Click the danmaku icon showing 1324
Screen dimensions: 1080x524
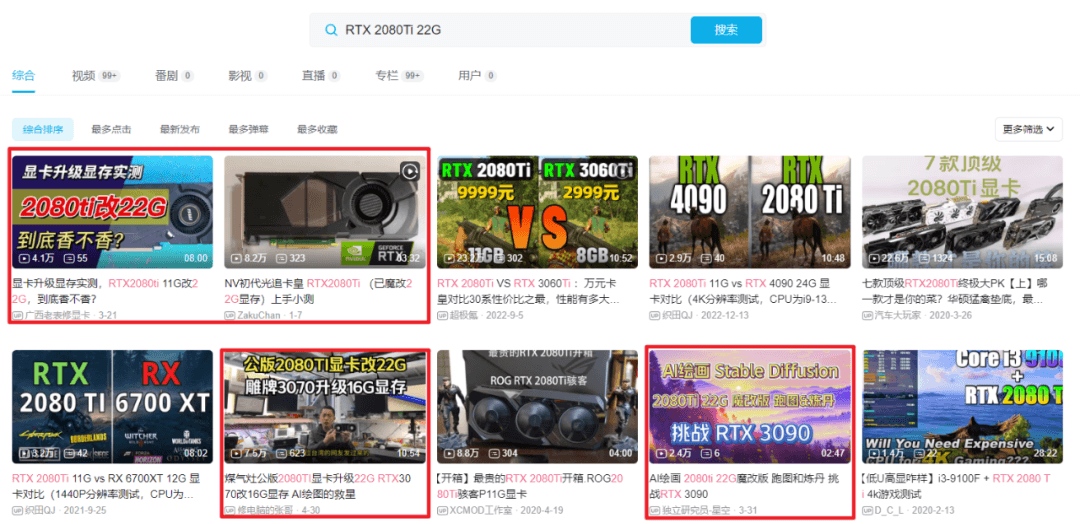(x=923, y=258)
